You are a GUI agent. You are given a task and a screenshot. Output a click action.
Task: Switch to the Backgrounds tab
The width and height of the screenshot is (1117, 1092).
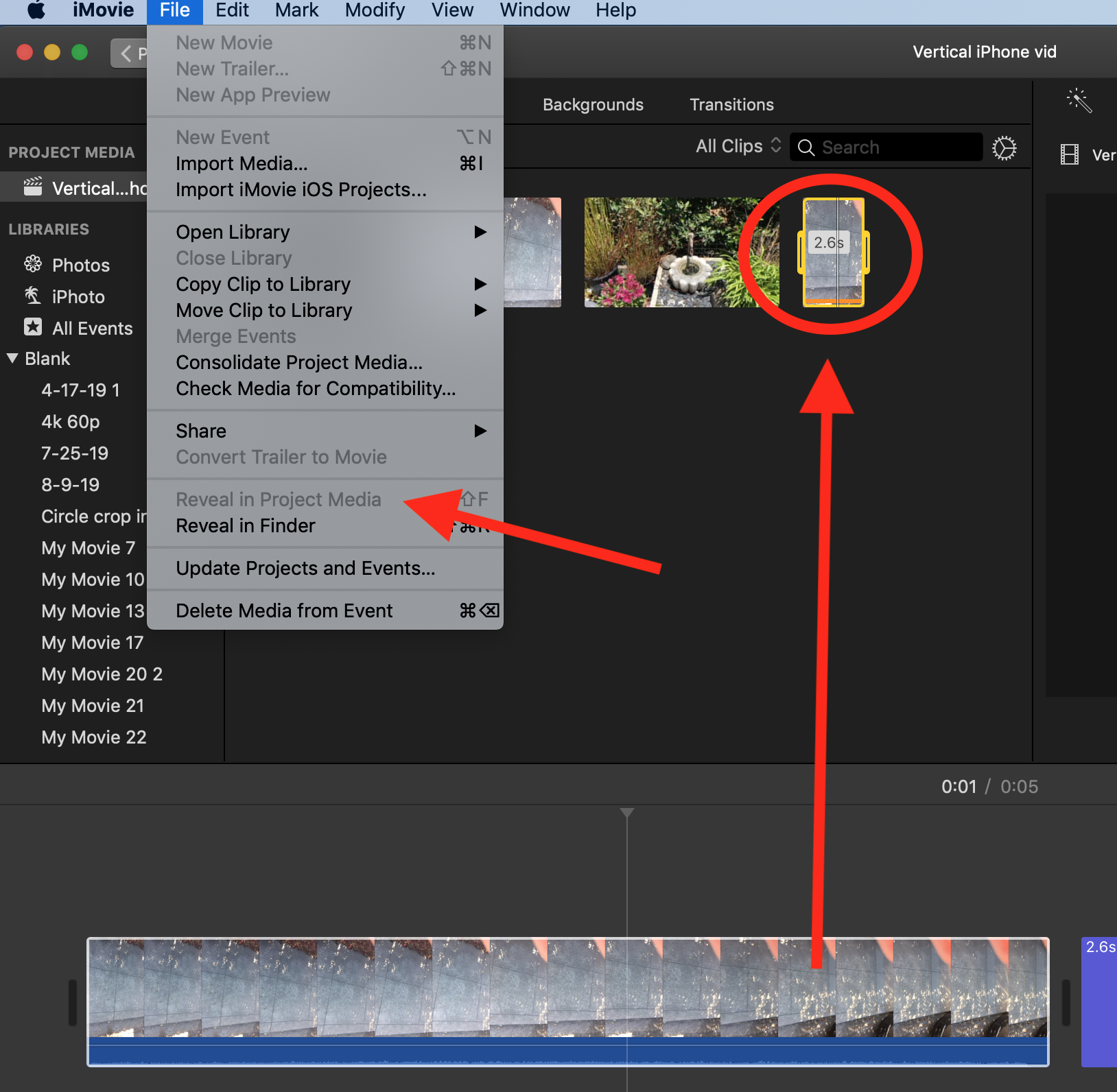click(593, 104)
